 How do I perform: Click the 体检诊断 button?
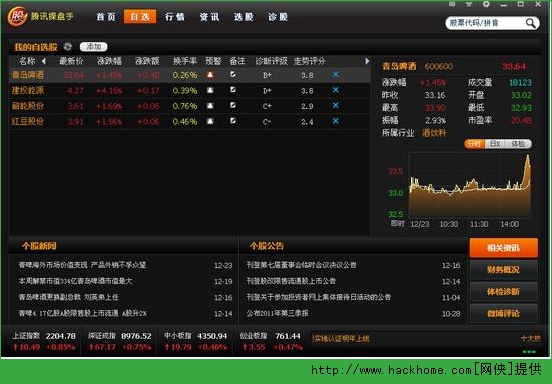503,292
